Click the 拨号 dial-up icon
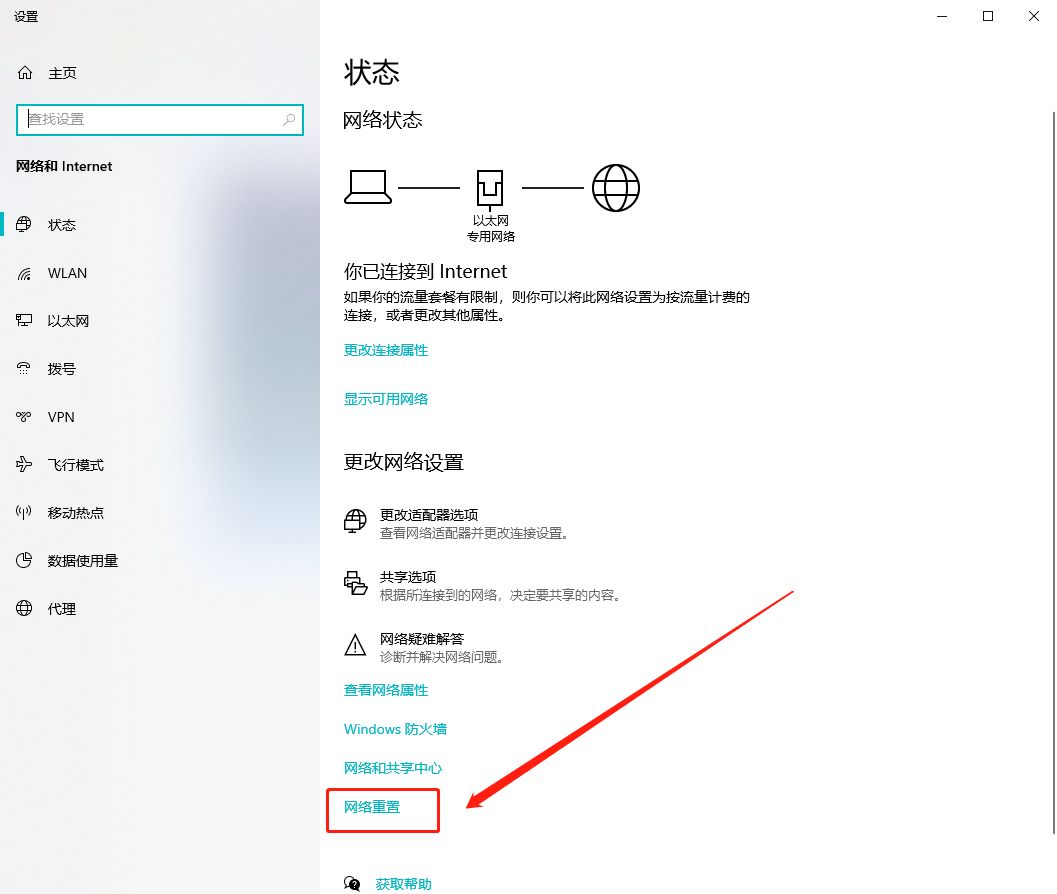The height and width of the screenshot is (894, 1057). (x=24, y=369)
